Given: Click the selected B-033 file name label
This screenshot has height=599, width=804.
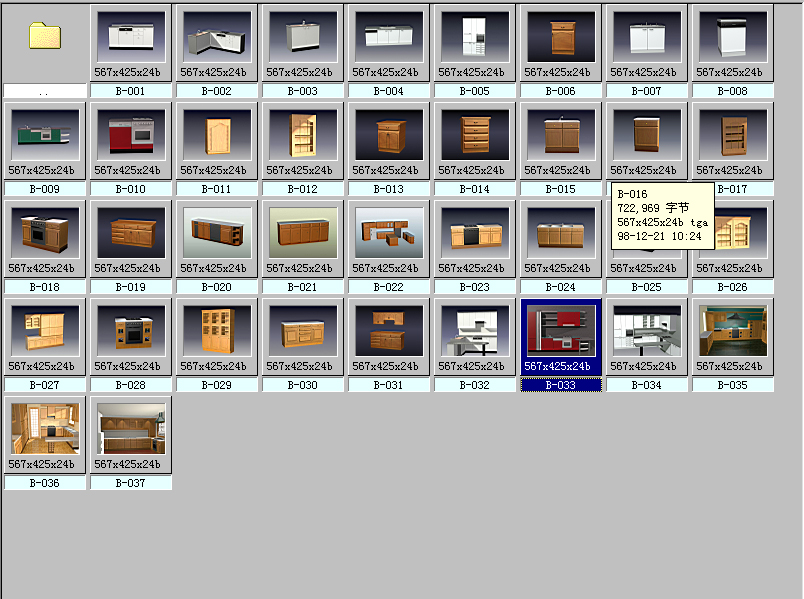Looking at the screenshot, I should 561,385.
